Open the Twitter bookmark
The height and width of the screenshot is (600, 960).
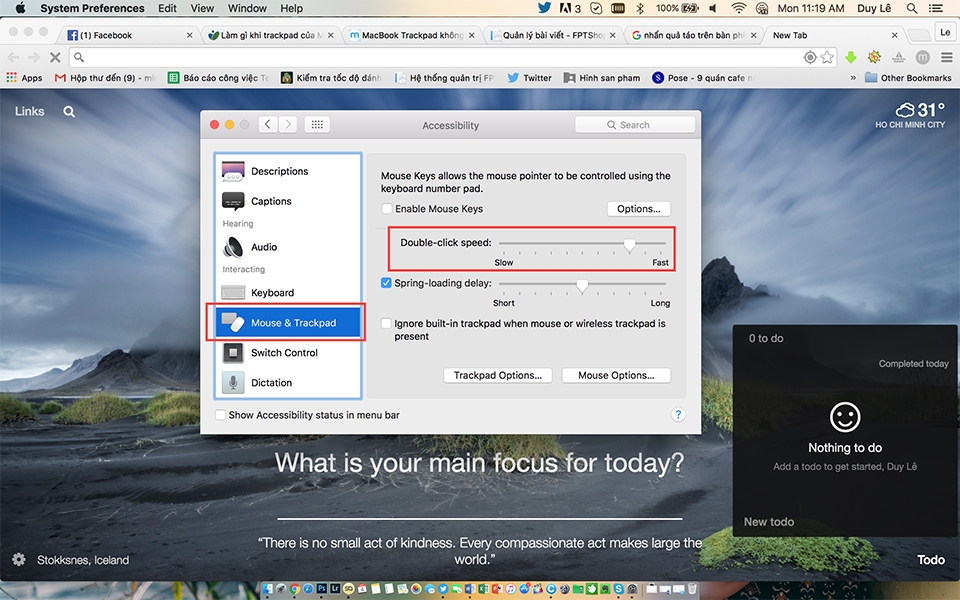coord(530,78)
